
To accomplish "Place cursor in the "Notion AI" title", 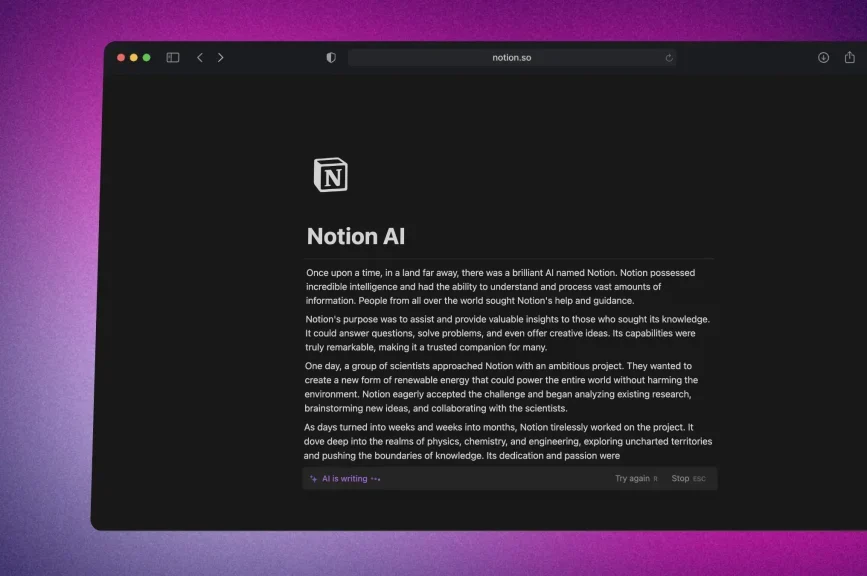I will click(x=356, y=237).
